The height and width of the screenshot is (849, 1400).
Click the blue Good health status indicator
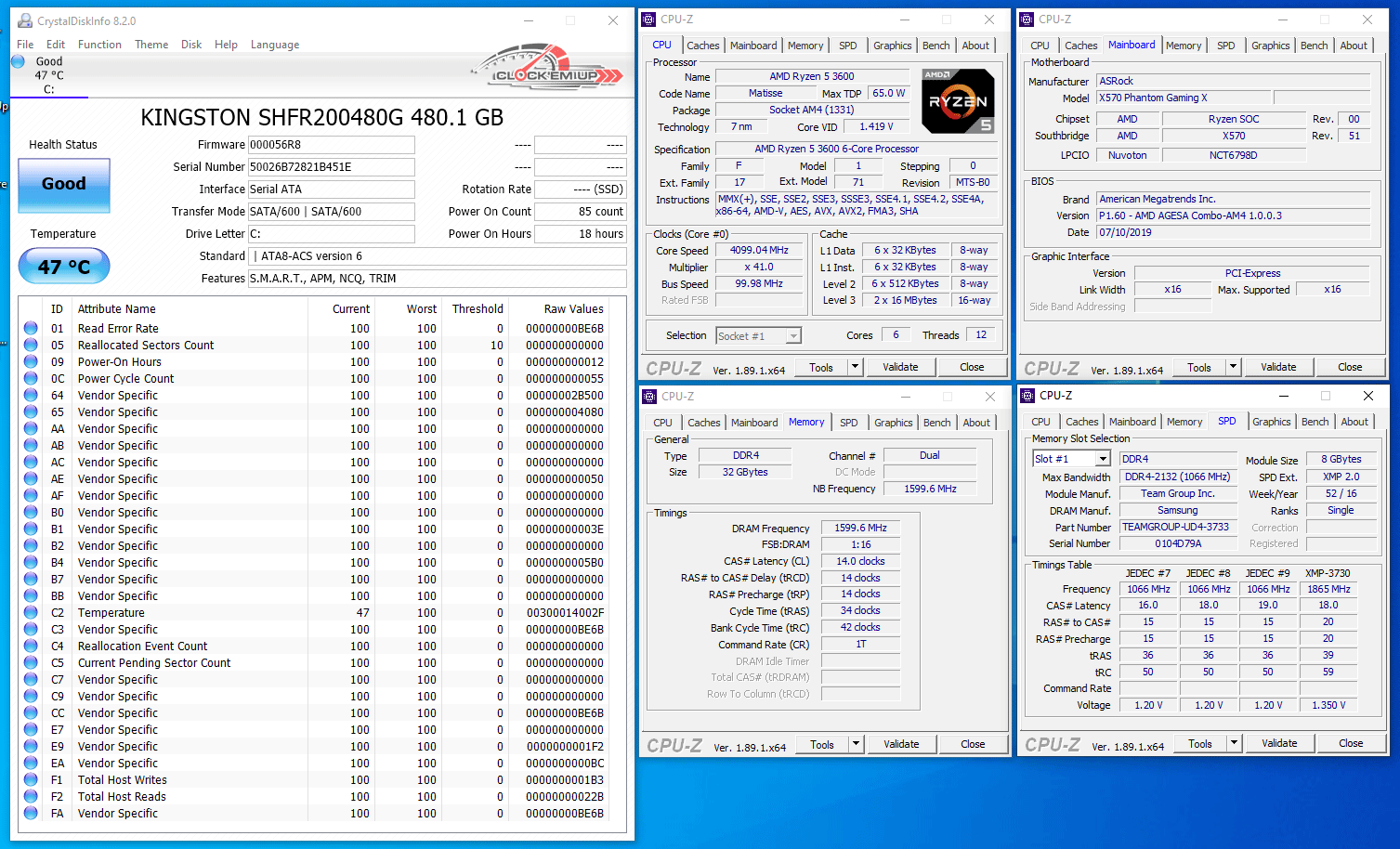click(x=64, y=185)
